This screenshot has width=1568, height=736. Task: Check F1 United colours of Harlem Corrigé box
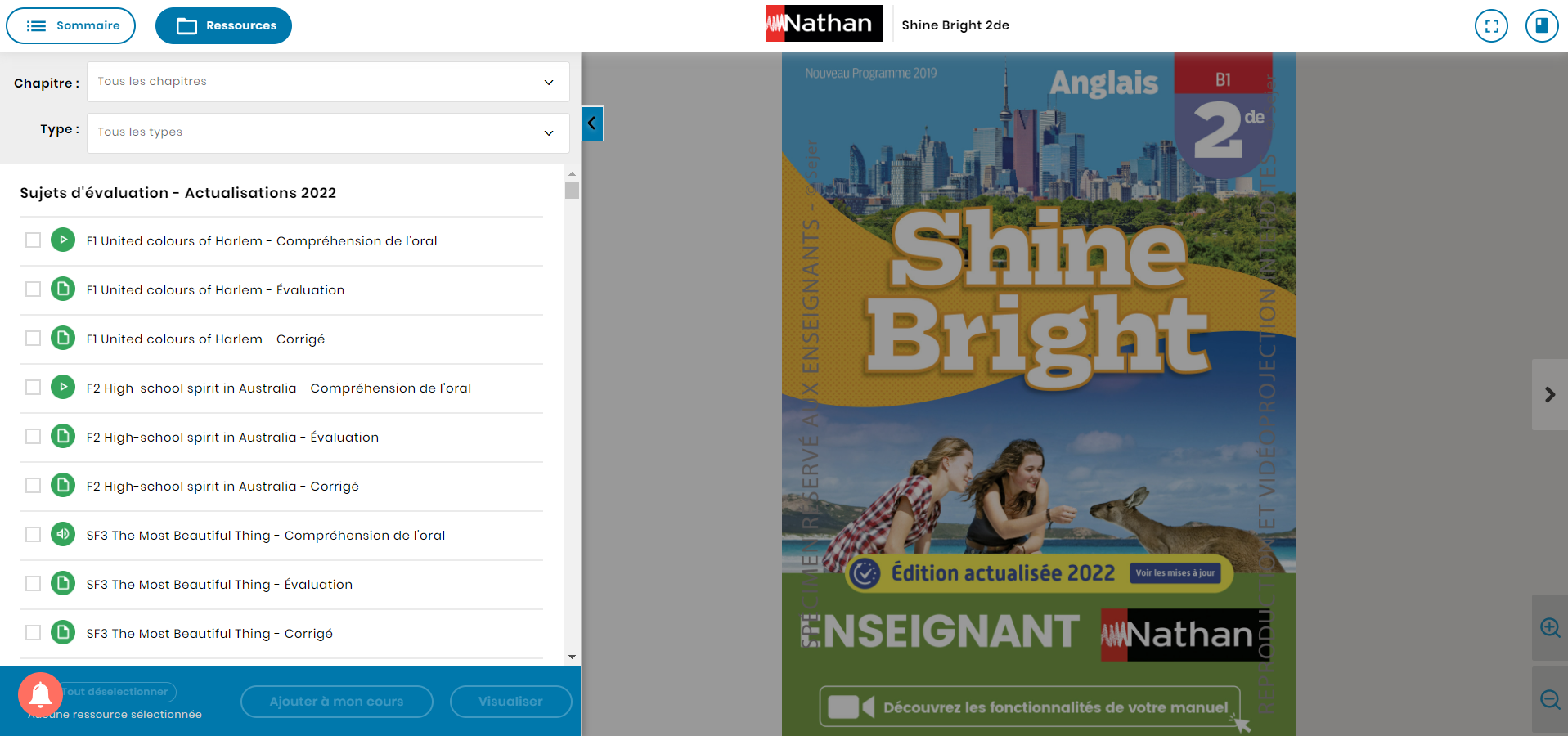pyautogui.click(x=33, y=339)
